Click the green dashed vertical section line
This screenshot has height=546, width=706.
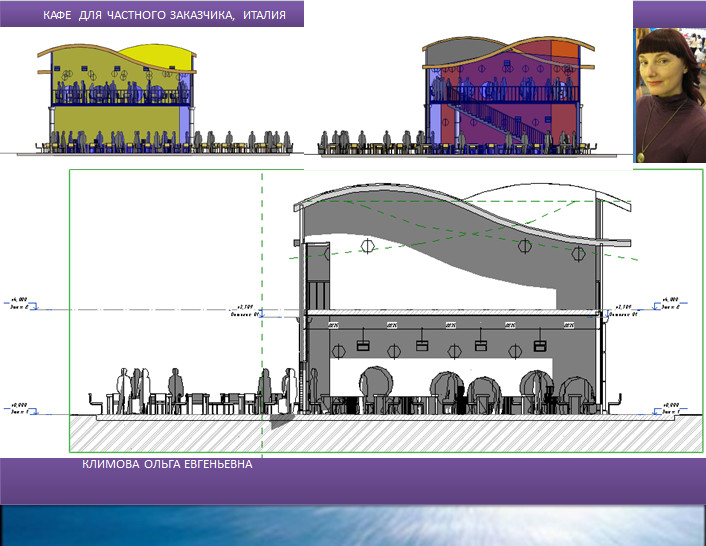(262, 300)
